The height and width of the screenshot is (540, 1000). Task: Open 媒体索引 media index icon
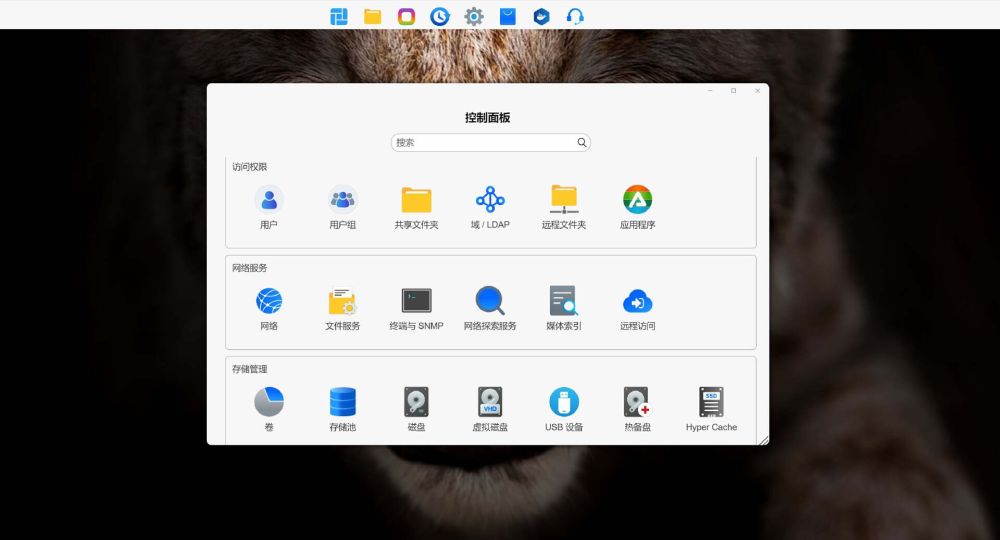click(x=564, y=300)
